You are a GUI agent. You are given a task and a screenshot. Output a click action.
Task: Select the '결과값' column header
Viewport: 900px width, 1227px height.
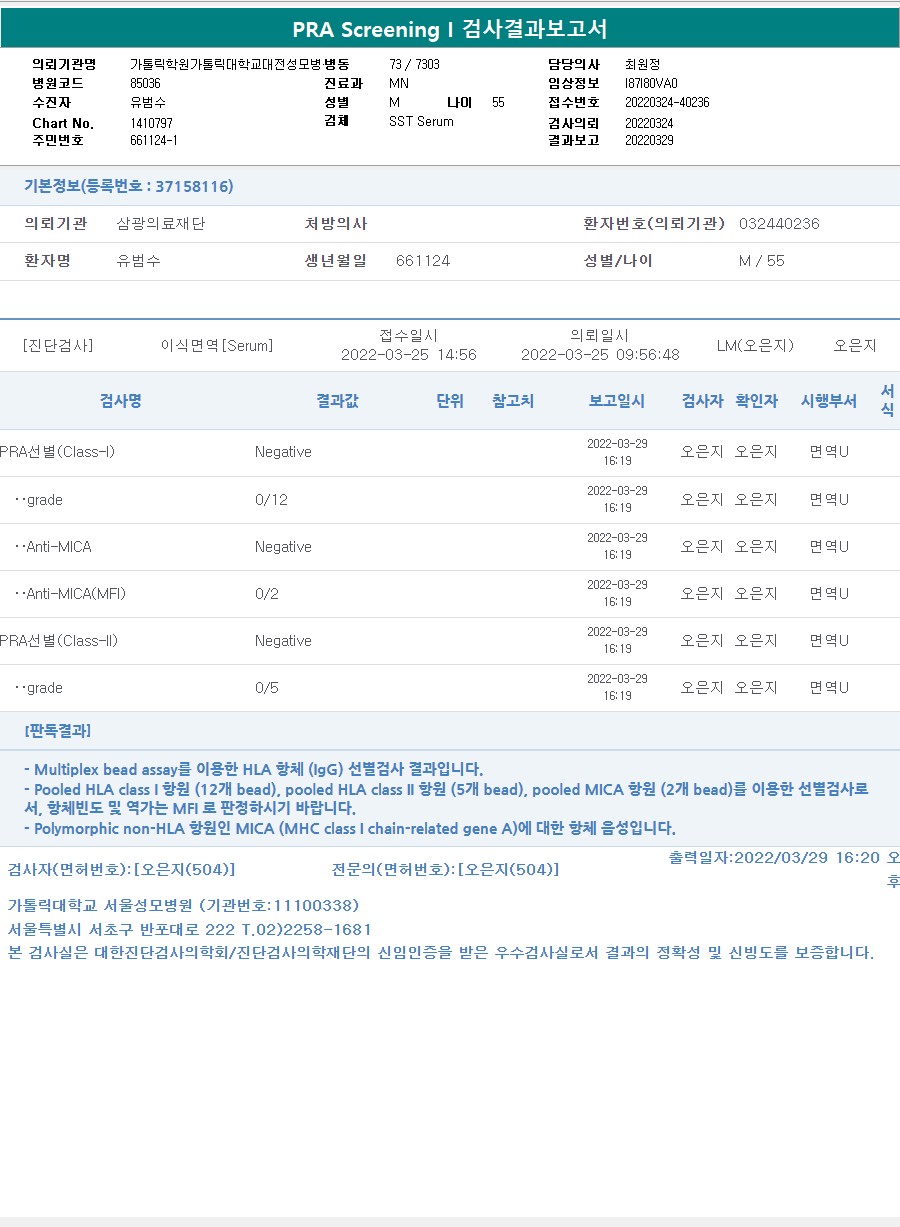337,400
